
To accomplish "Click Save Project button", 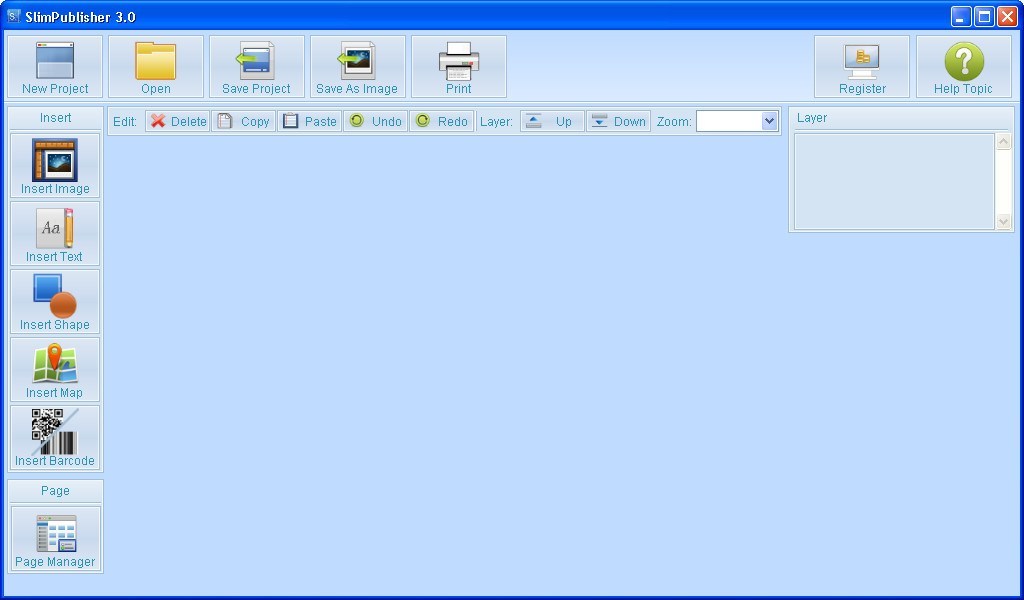I will (x=257, y=67).
